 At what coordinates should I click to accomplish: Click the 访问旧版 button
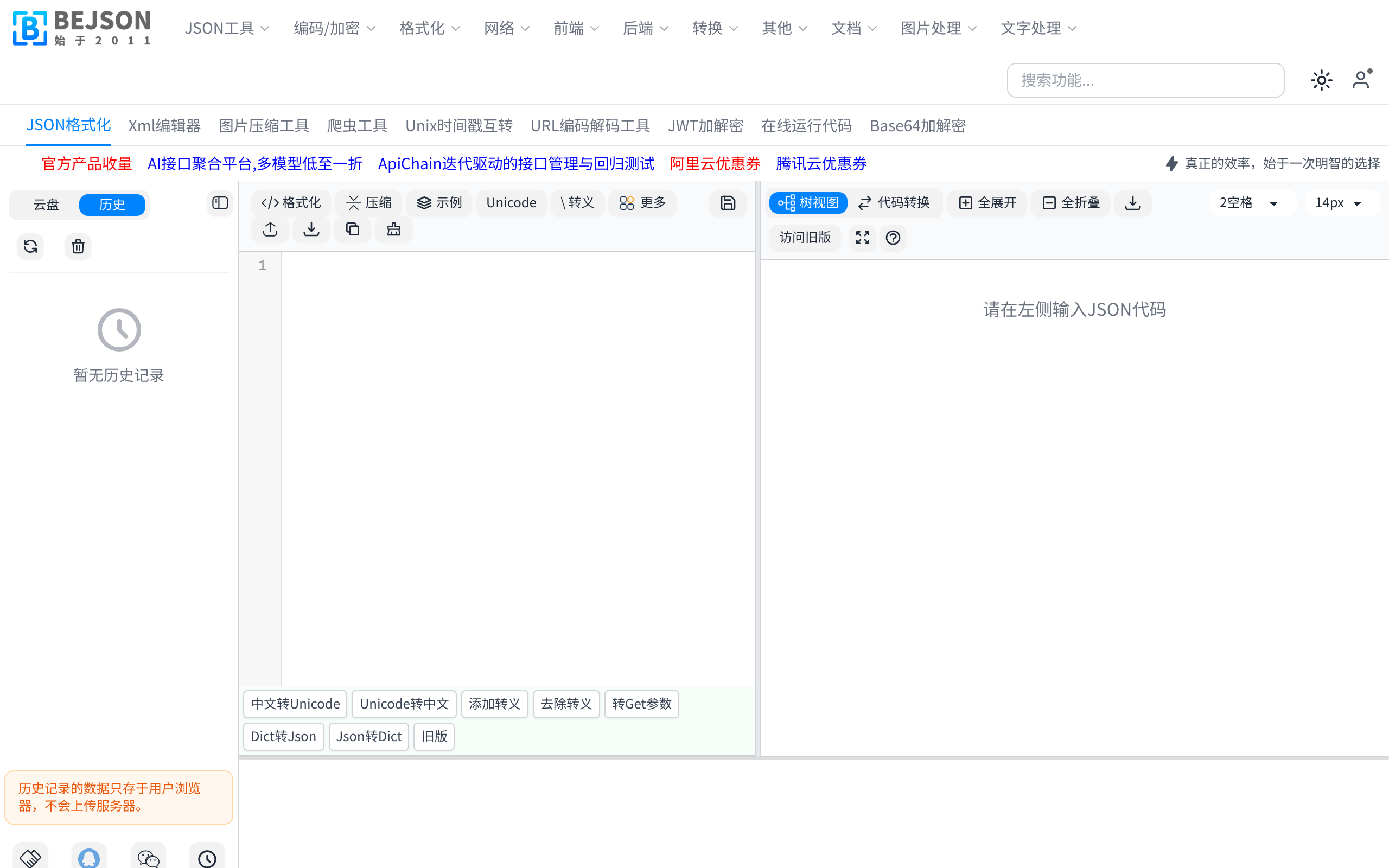pos(805,238)
